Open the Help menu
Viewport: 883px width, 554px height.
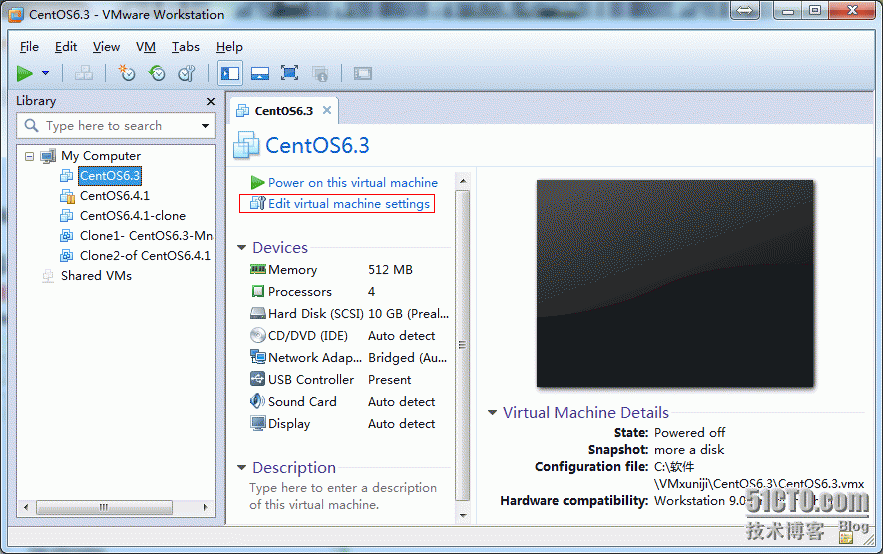point(229,47)
